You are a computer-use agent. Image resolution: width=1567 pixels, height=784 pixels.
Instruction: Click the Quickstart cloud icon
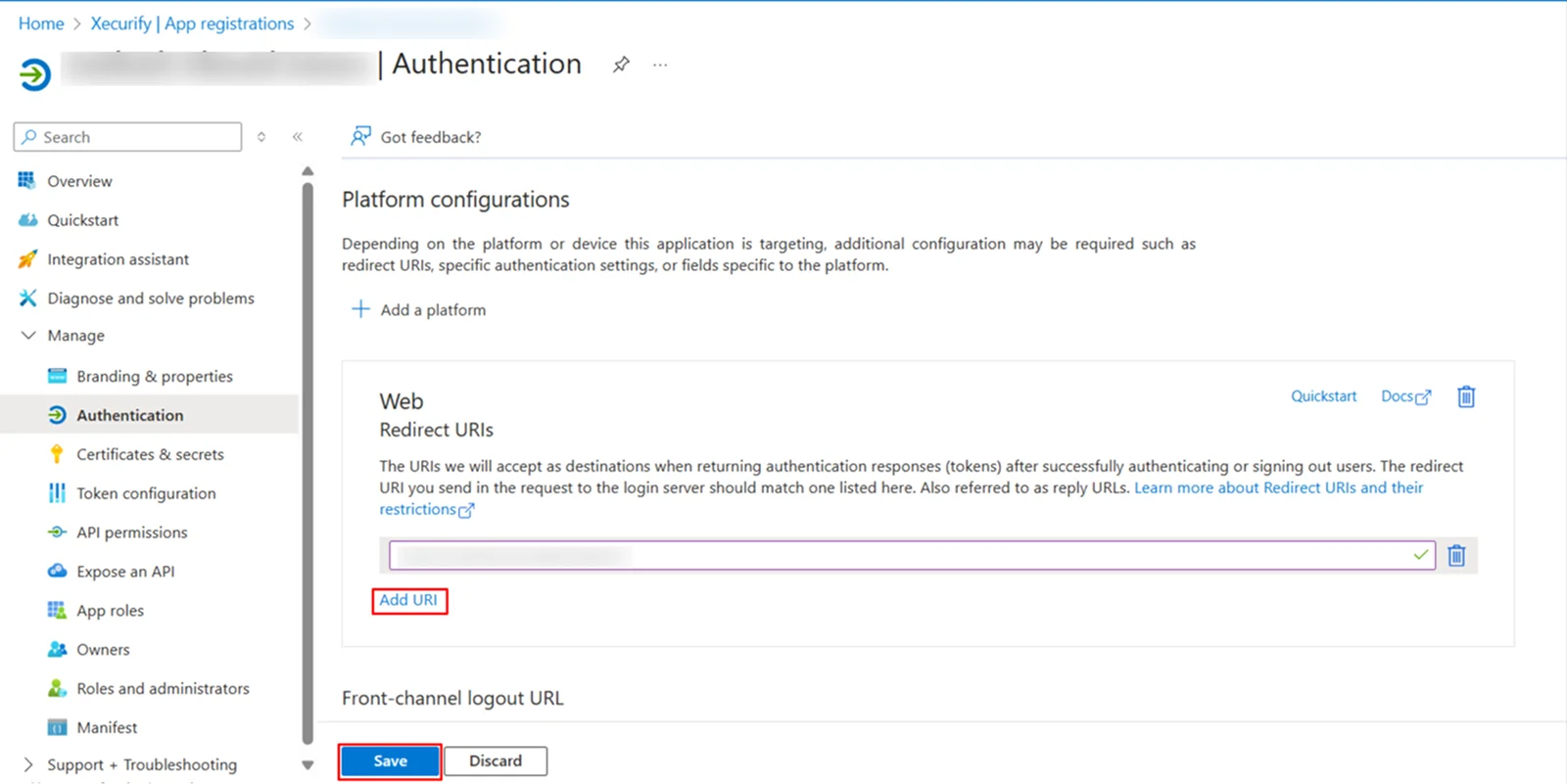(x=27, y=220)
